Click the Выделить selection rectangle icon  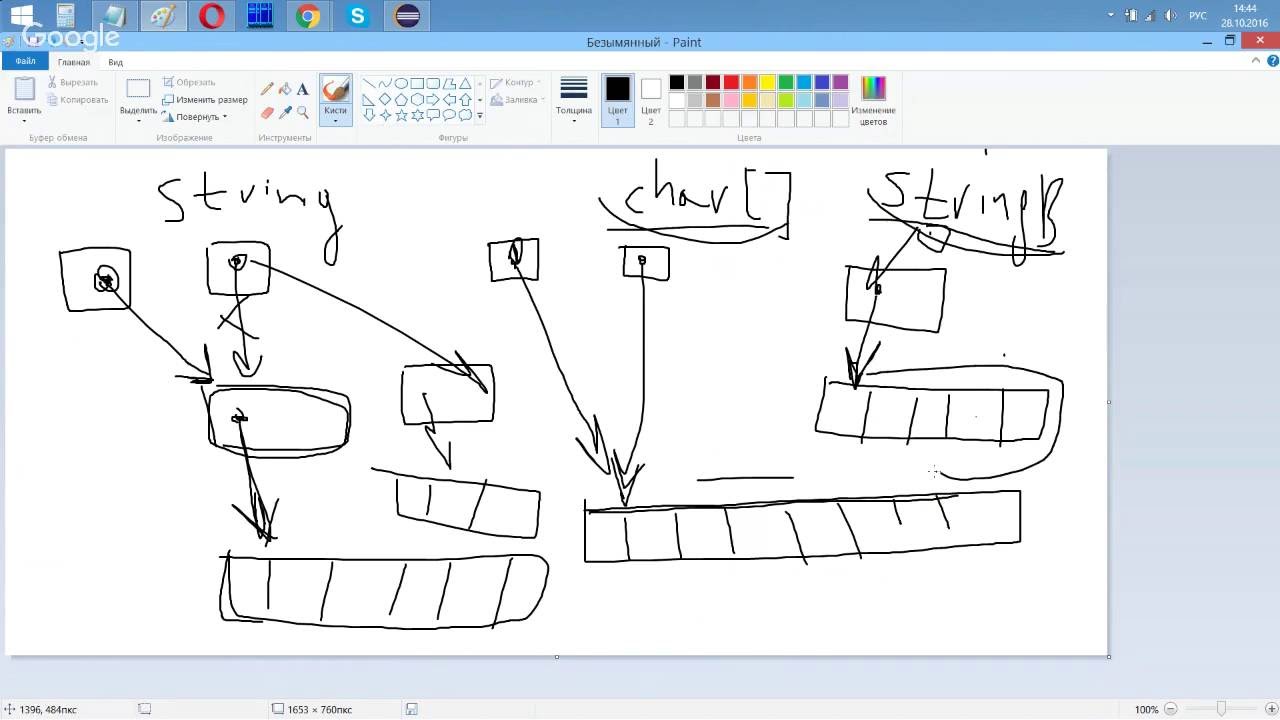(138, 89)
